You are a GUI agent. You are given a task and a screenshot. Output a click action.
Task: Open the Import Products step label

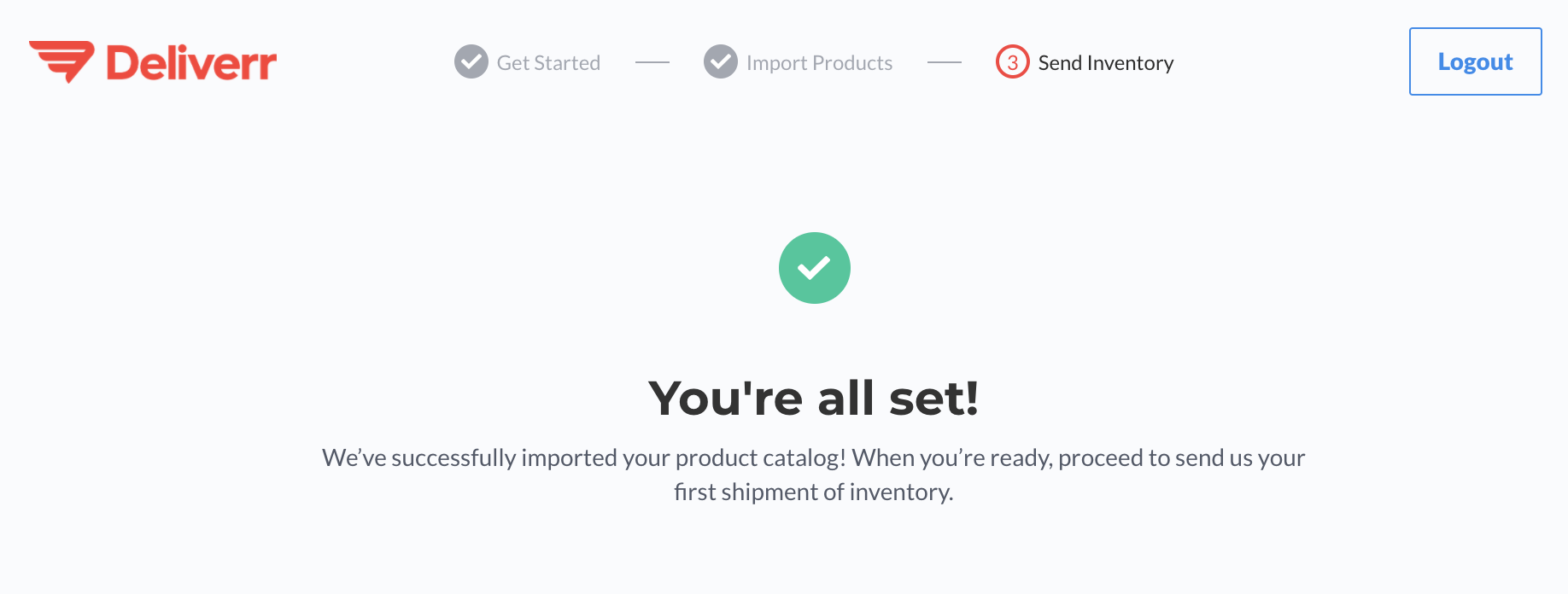(x=819, y=63)
